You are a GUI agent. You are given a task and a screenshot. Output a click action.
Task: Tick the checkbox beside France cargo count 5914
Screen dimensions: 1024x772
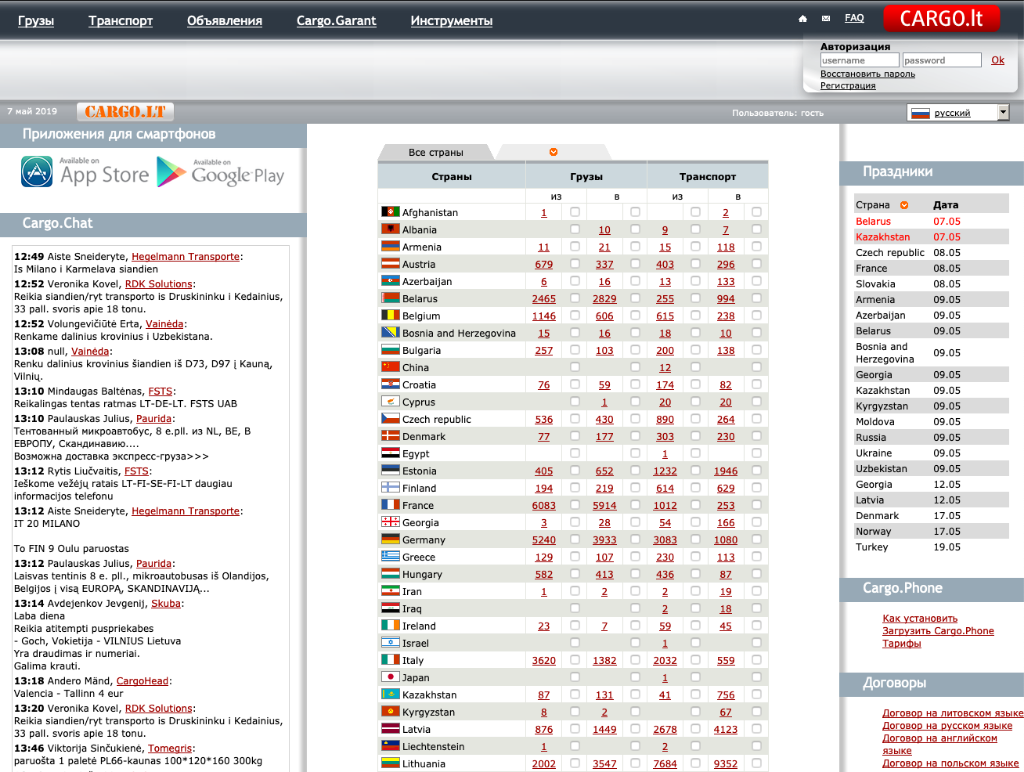635,505
